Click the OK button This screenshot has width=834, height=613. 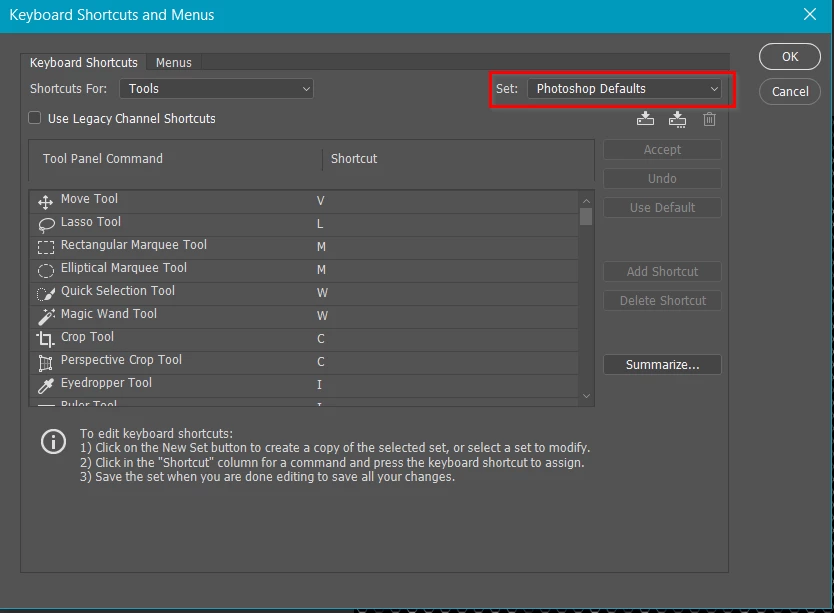(x=790, y=56)
